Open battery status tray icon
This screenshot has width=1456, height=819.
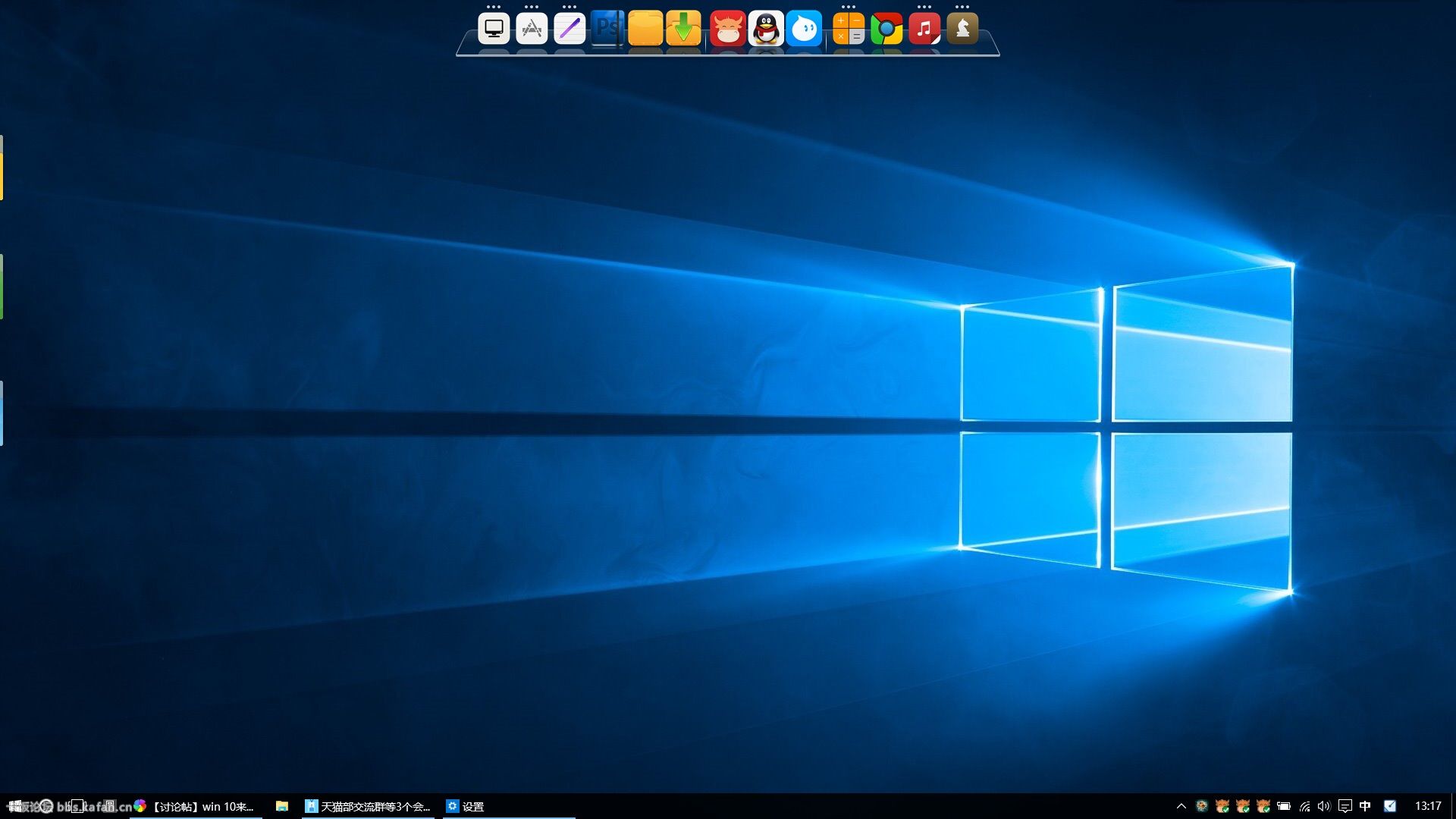(x=1284, y=806)
